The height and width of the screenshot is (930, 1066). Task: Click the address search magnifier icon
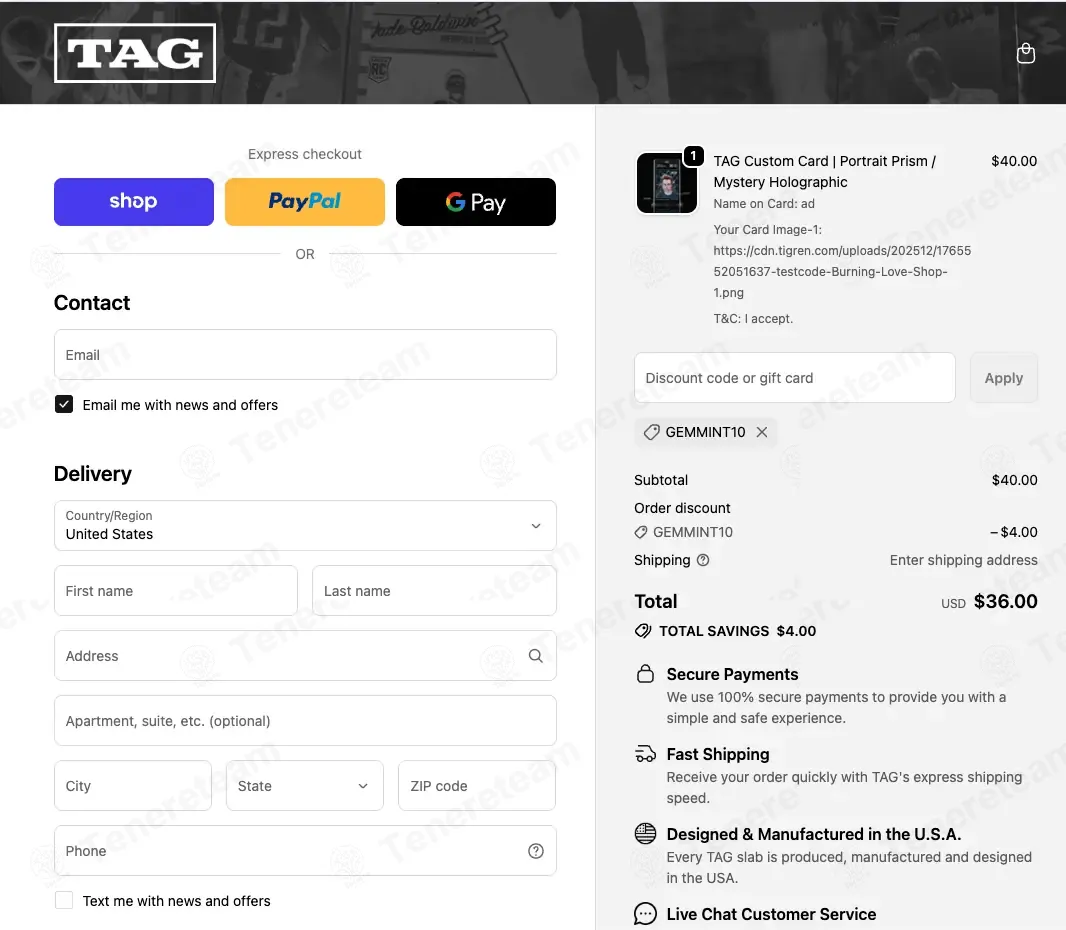(536, 656)
